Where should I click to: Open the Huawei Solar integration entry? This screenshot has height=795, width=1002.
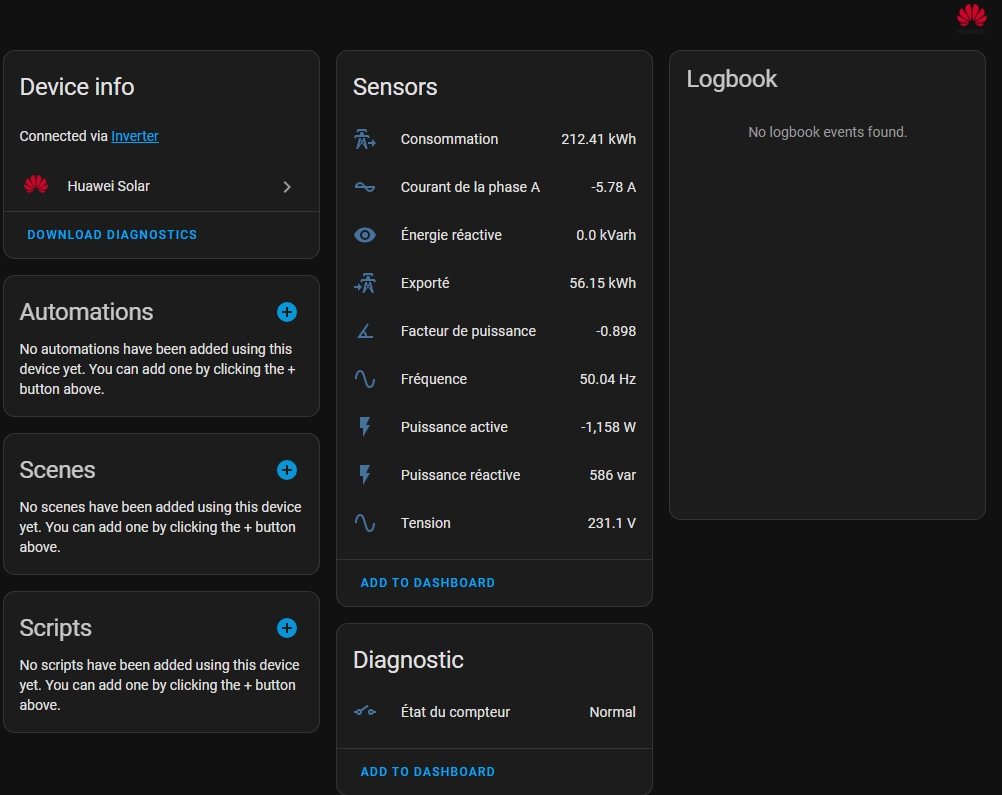[108, 186]
